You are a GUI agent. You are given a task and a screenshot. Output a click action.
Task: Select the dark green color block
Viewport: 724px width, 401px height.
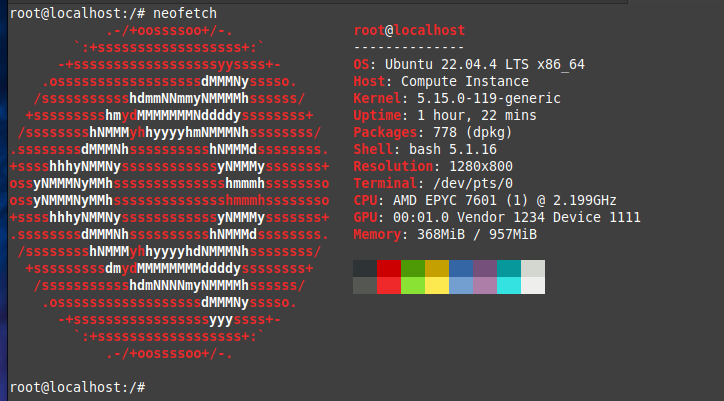413,268
